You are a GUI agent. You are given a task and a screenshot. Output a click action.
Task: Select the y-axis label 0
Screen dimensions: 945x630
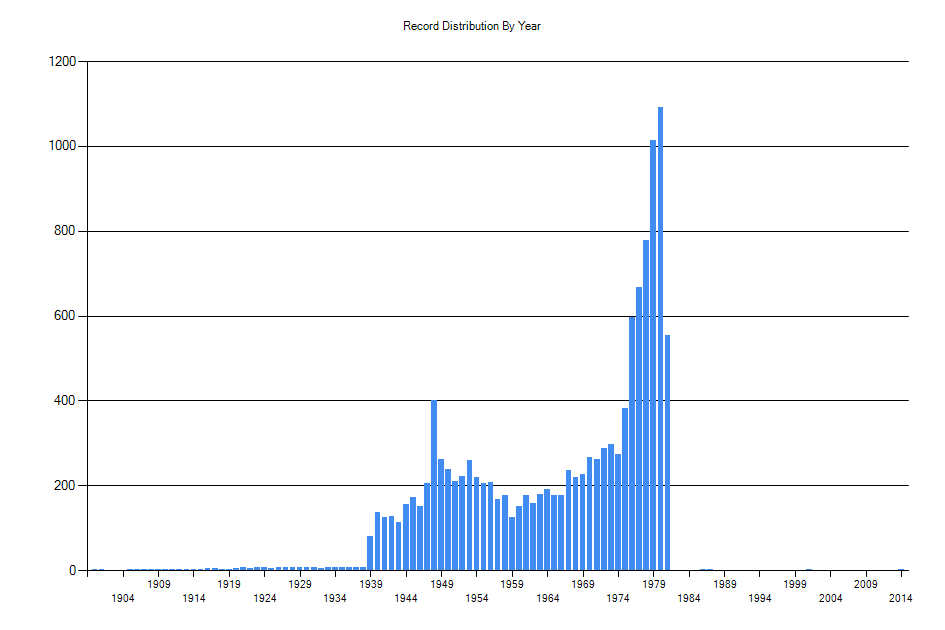(73, 570)
